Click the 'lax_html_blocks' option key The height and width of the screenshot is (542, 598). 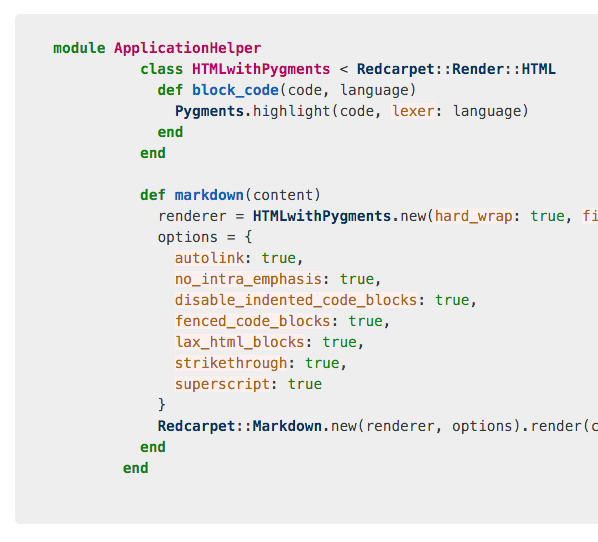tap(240, 342)
